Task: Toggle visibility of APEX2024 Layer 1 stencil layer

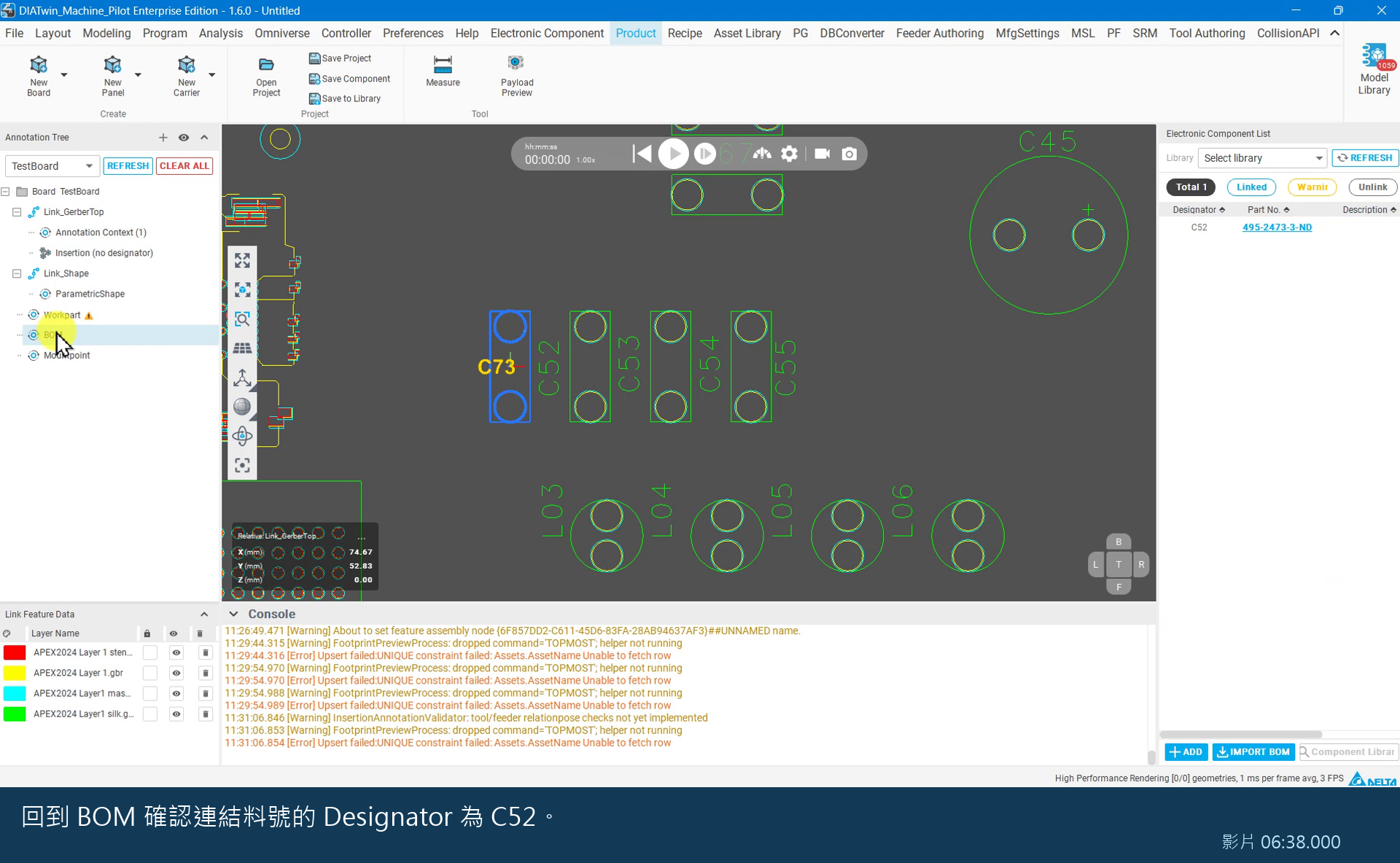Action: coord(176,652)
